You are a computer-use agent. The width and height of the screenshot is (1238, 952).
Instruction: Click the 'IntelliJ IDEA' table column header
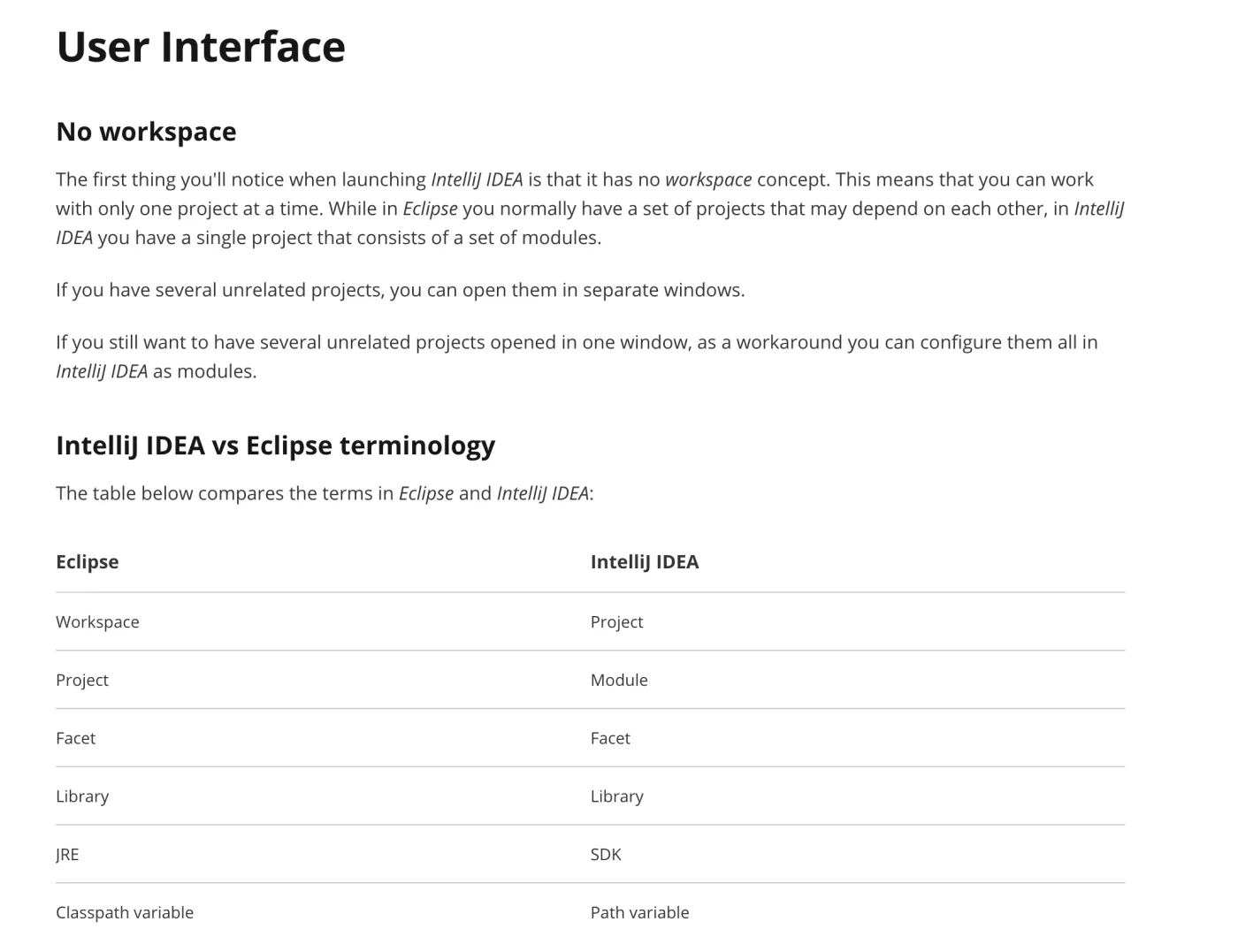click(645, 562)
